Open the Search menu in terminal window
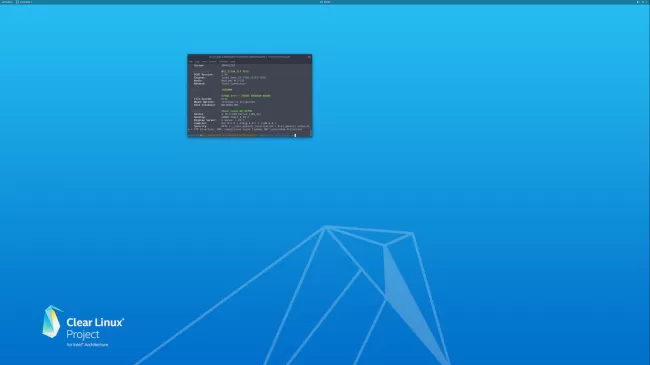The image size is (650, 365). (213, 61)
